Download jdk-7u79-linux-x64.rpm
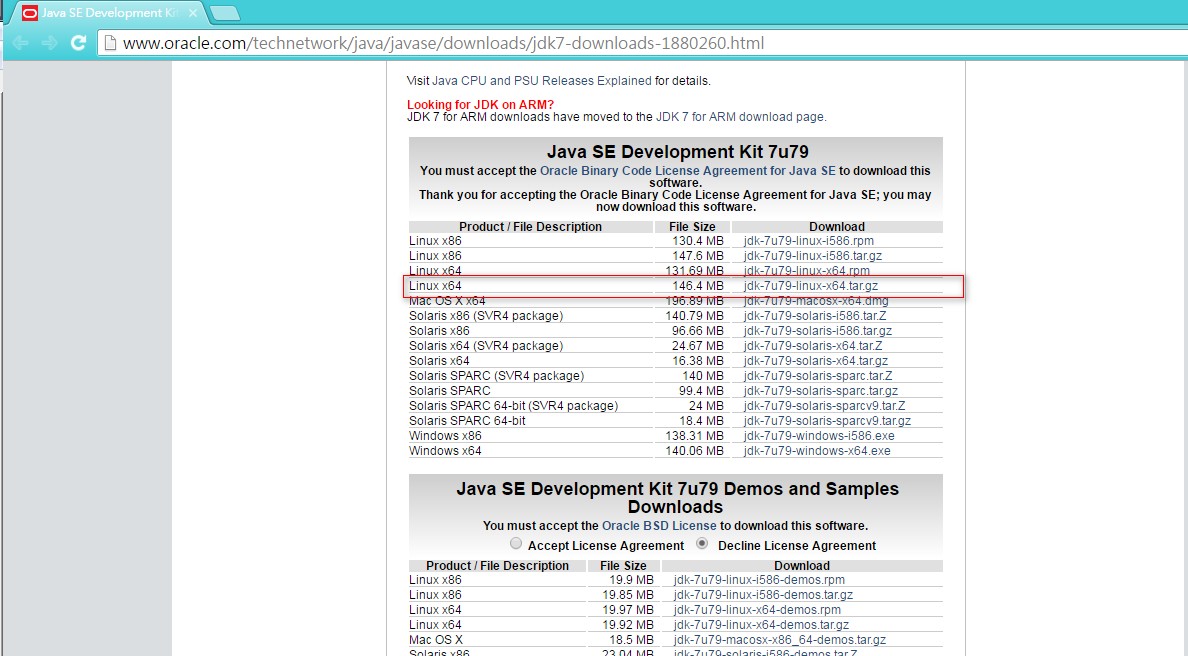 pos(806,270)
